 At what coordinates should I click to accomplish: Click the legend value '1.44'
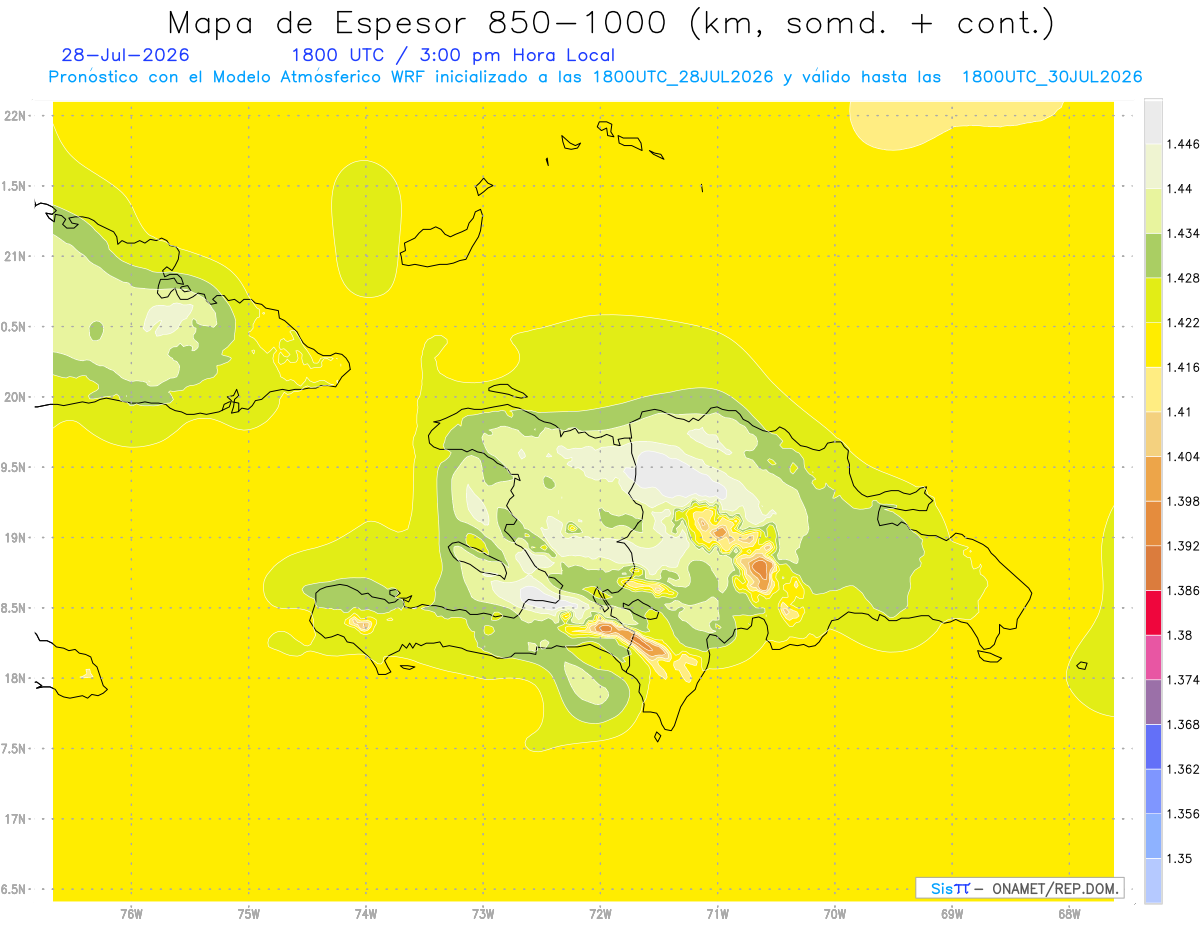point(1180,189)
